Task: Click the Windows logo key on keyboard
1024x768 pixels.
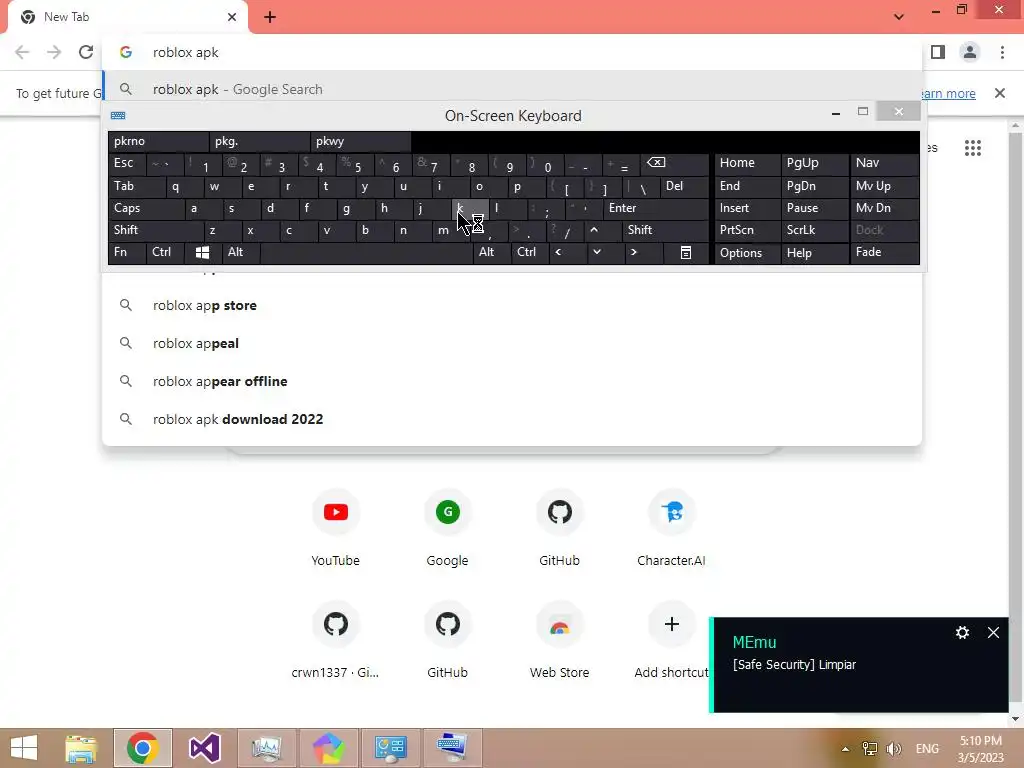Action: click(202, 253)
